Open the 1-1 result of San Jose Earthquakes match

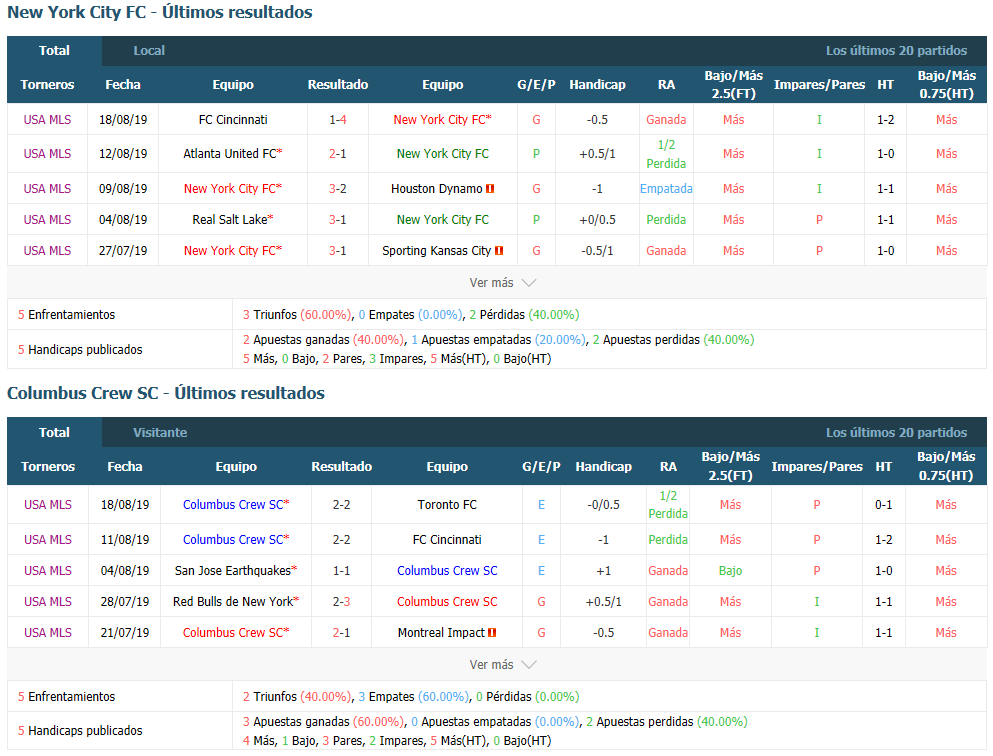click(x=341, y=570)
